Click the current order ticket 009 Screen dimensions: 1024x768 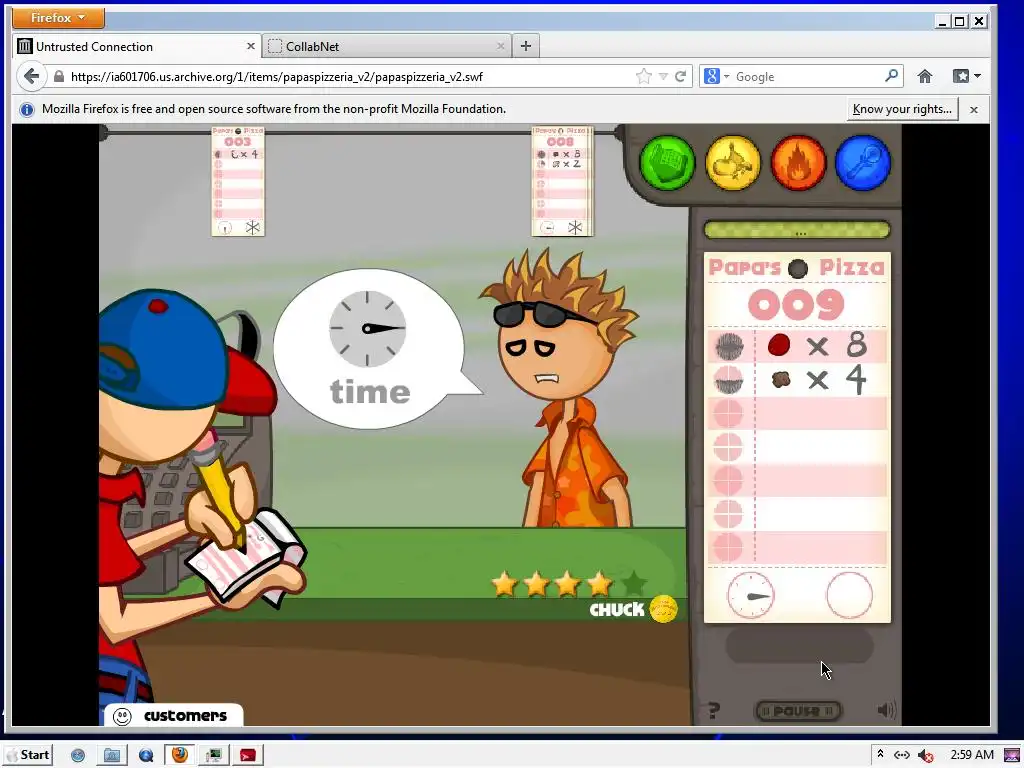[x=797, y=437]
